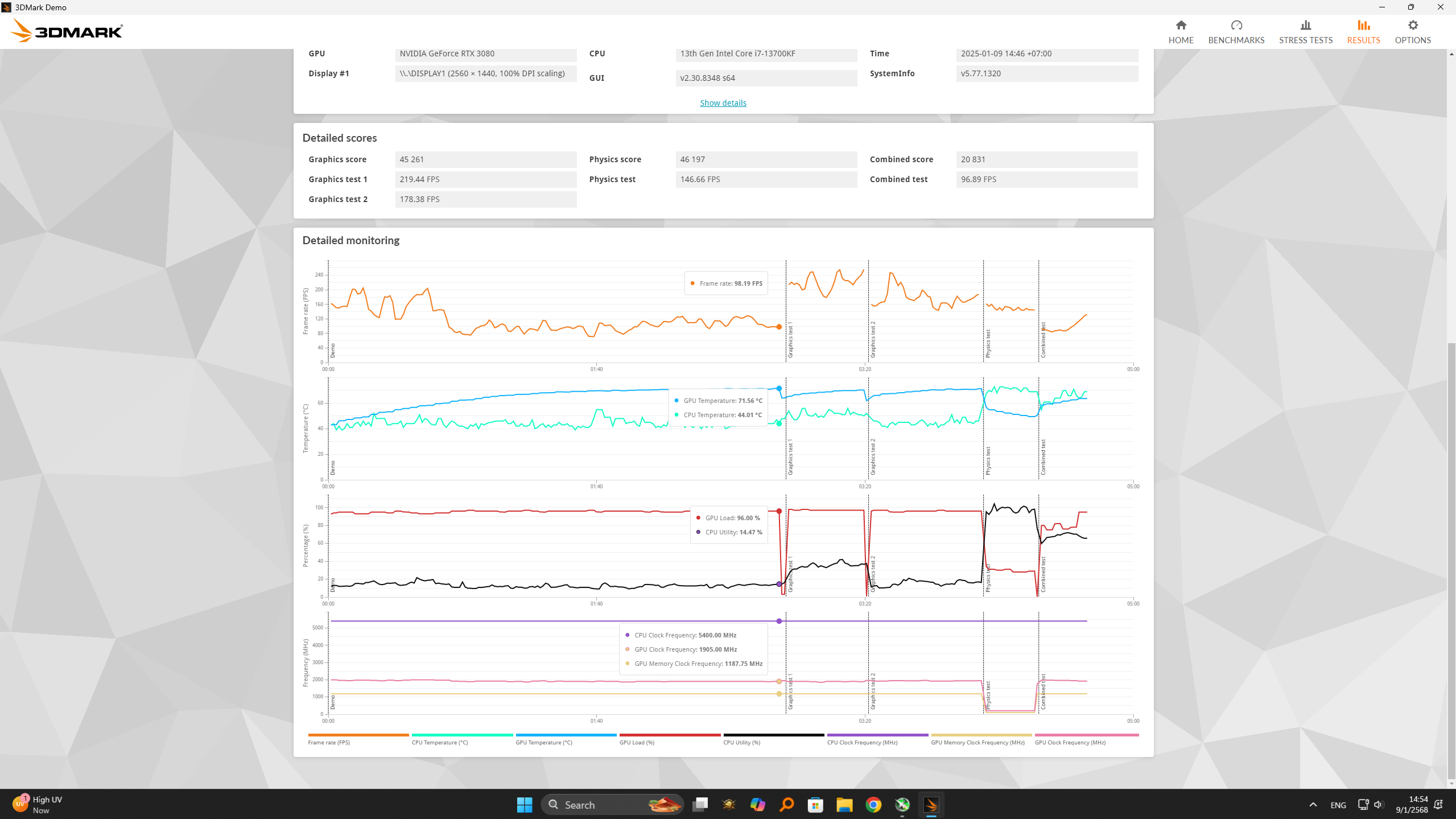Viewport: 1456px width, 819px height.
Task: Click the Detailed monitoring heading
Action: pos(350,241)
